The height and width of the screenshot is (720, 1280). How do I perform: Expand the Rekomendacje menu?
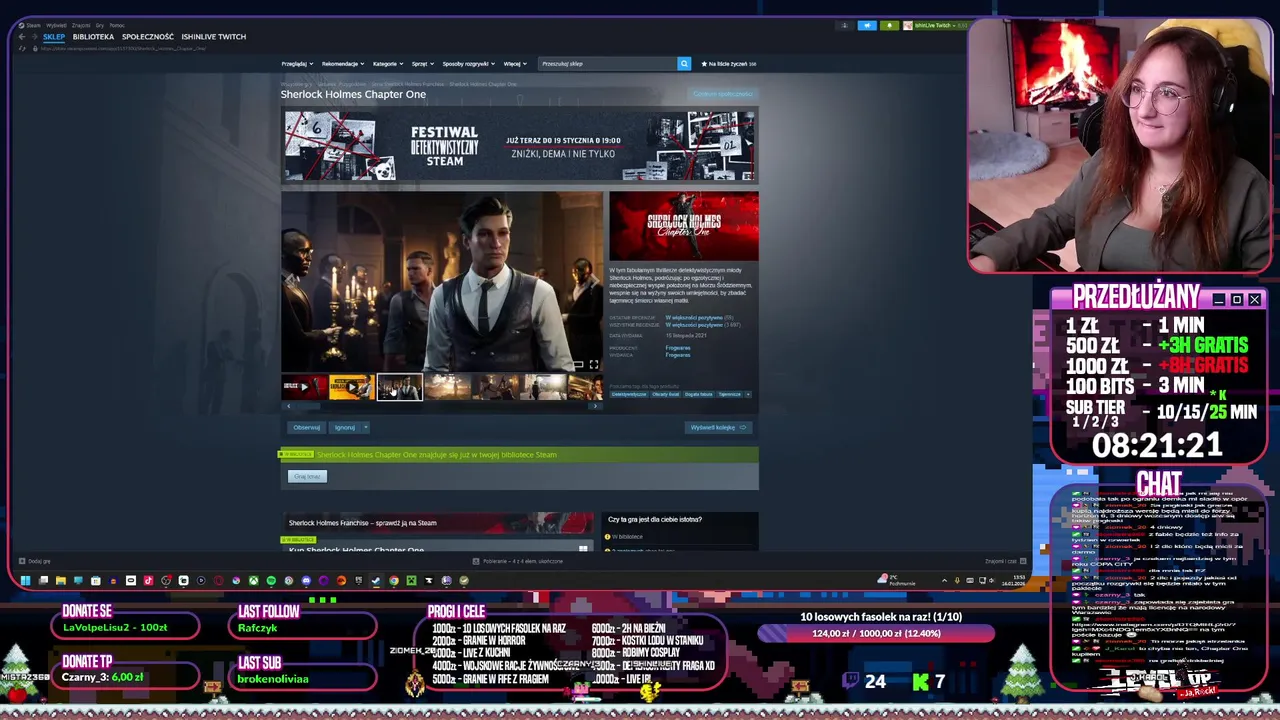[343, 63]
